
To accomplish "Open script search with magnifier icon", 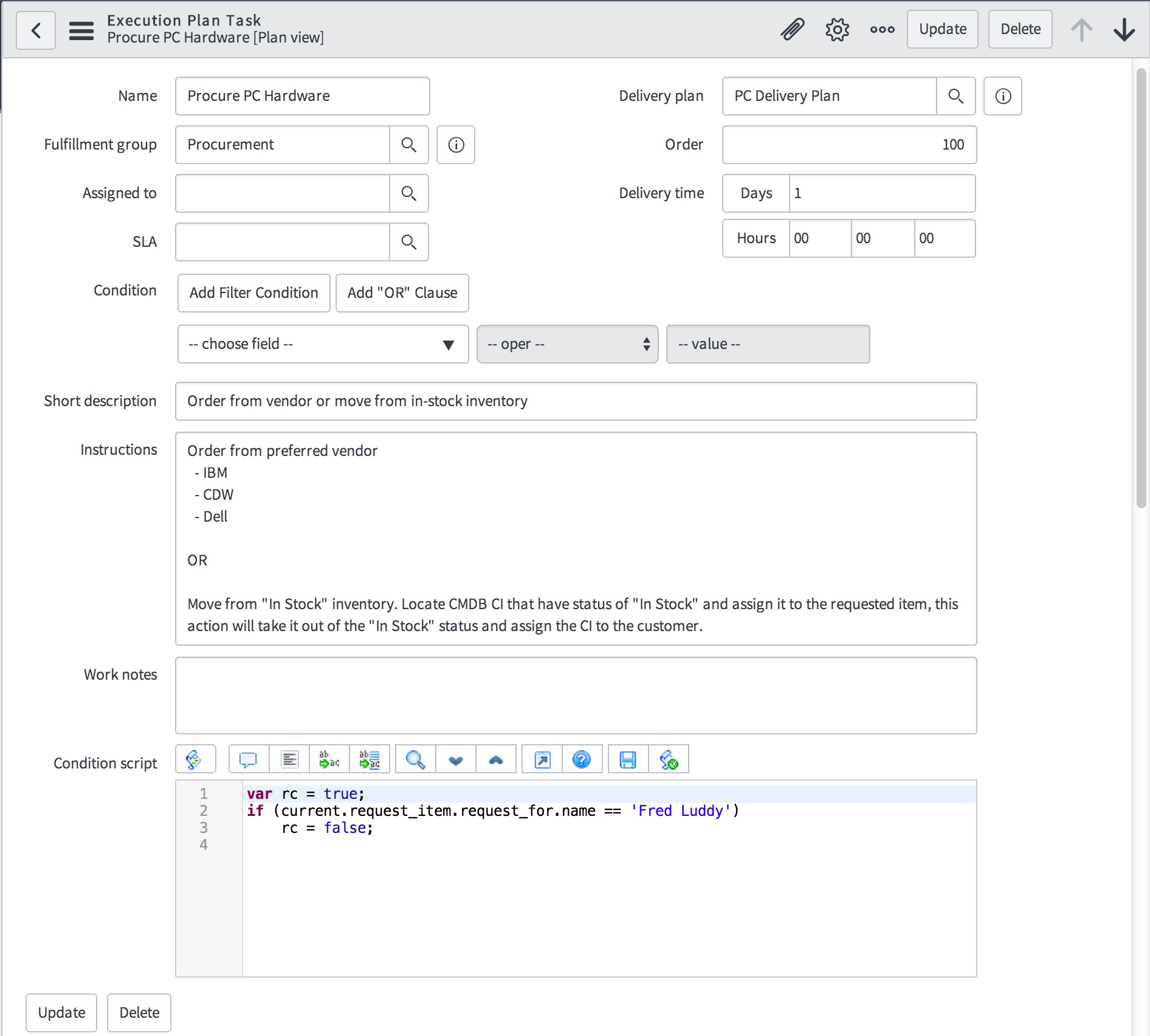I will [416, 759].
